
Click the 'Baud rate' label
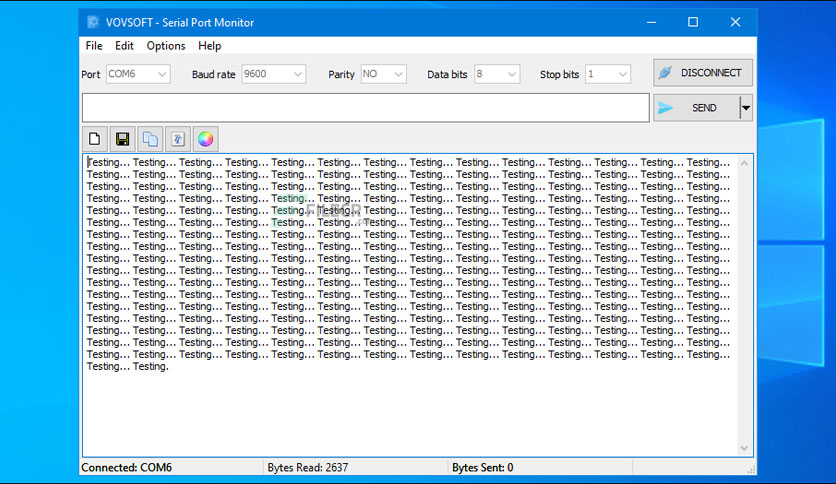pos(213,75)
